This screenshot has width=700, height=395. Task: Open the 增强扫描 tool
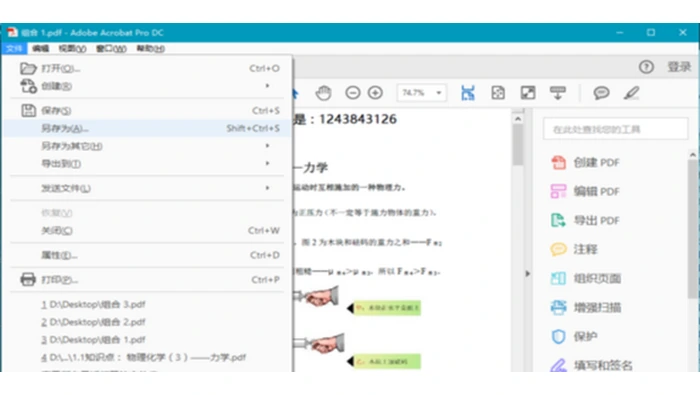(586, 307)
